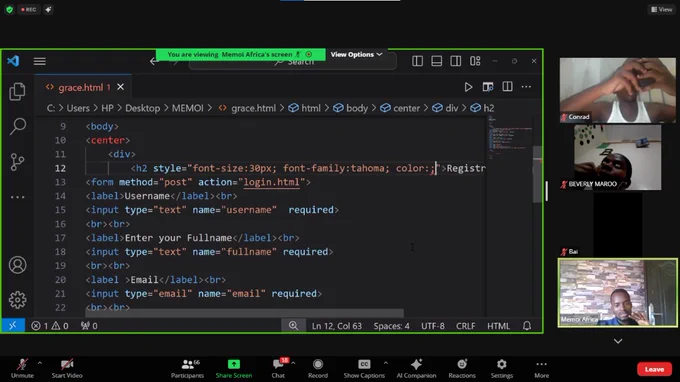The image size is (680, 382).
Task: Leave the Zoom meeting
Action: (x=654, y=369)
